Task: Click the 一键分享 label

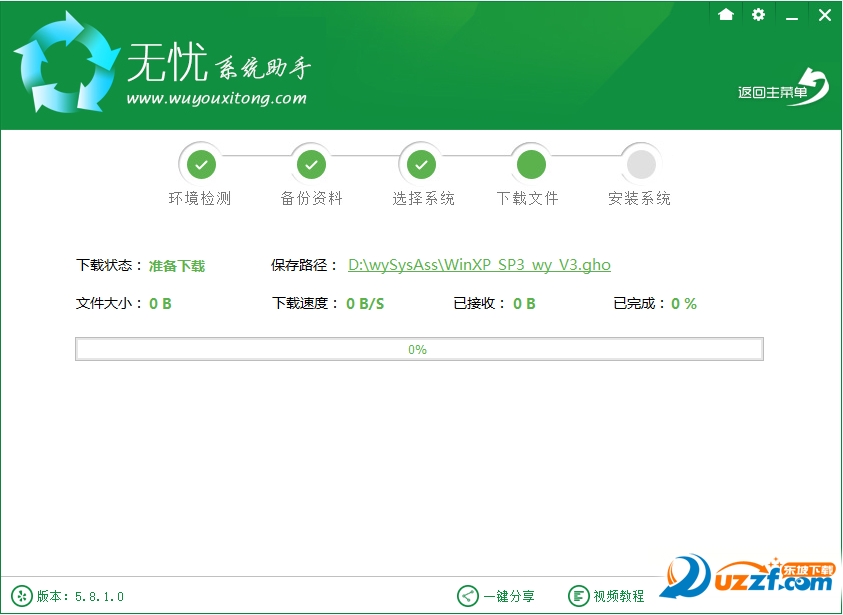Action: (509, 596)
